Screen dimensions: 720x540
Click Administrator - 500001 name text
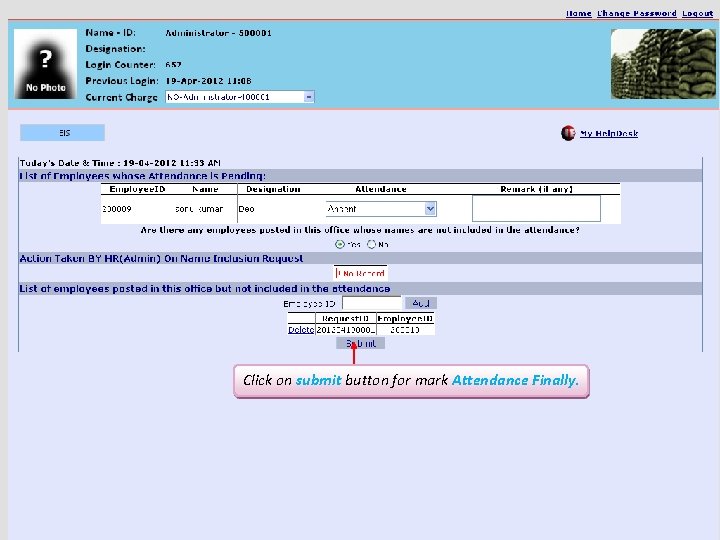(218, 33)
